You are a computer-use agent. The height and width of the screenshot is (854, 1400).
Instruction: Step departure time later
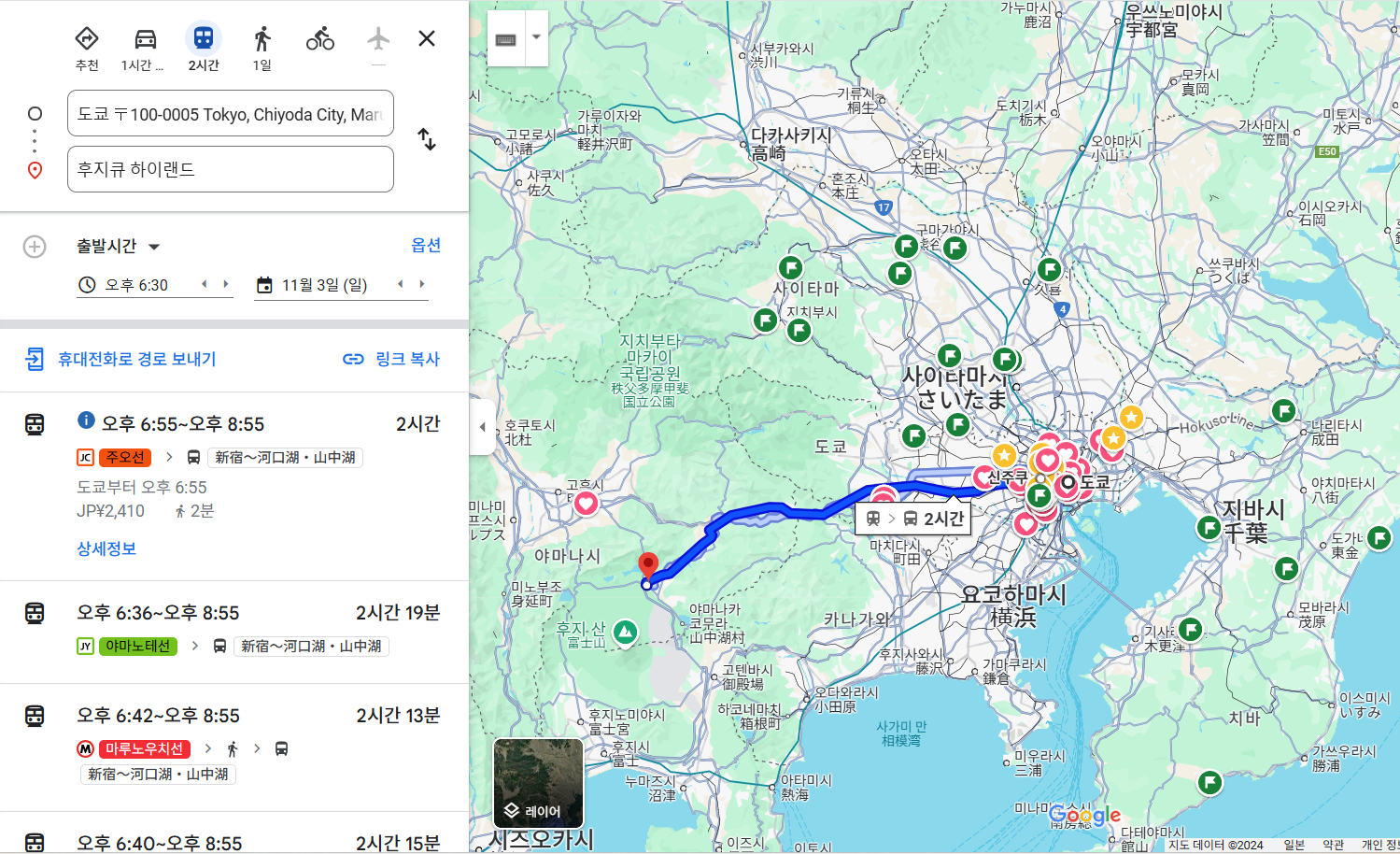(225, 284)
